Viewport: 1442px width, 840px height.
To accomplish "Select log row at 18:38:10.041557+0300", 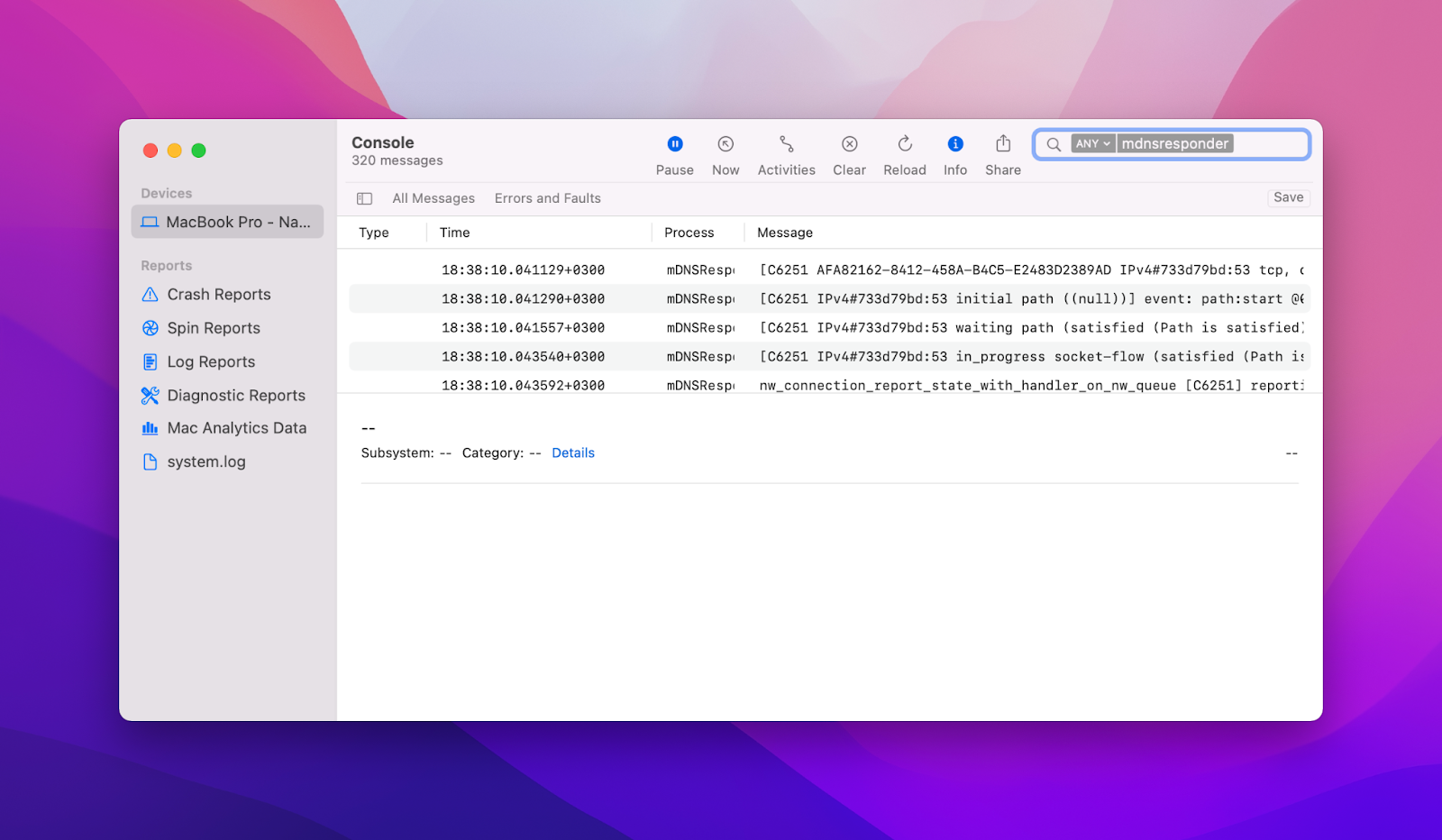I will tap(829, 328).
